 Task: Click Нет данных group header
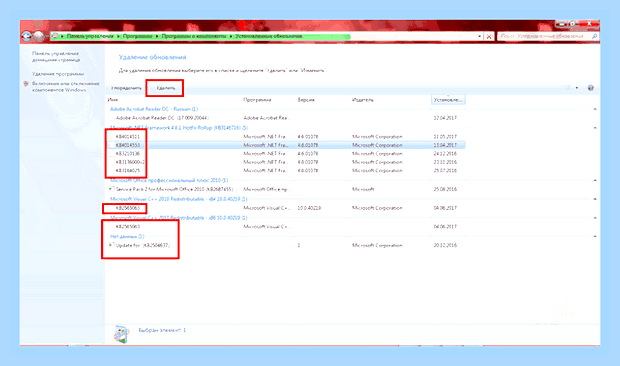127,236
